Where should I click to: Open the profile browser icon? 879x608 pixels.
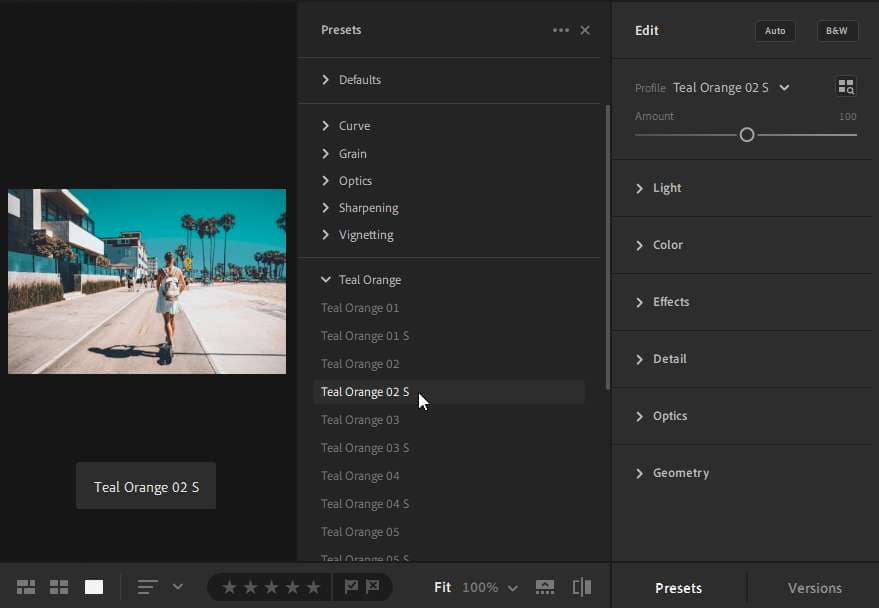[x=846, y=87]
